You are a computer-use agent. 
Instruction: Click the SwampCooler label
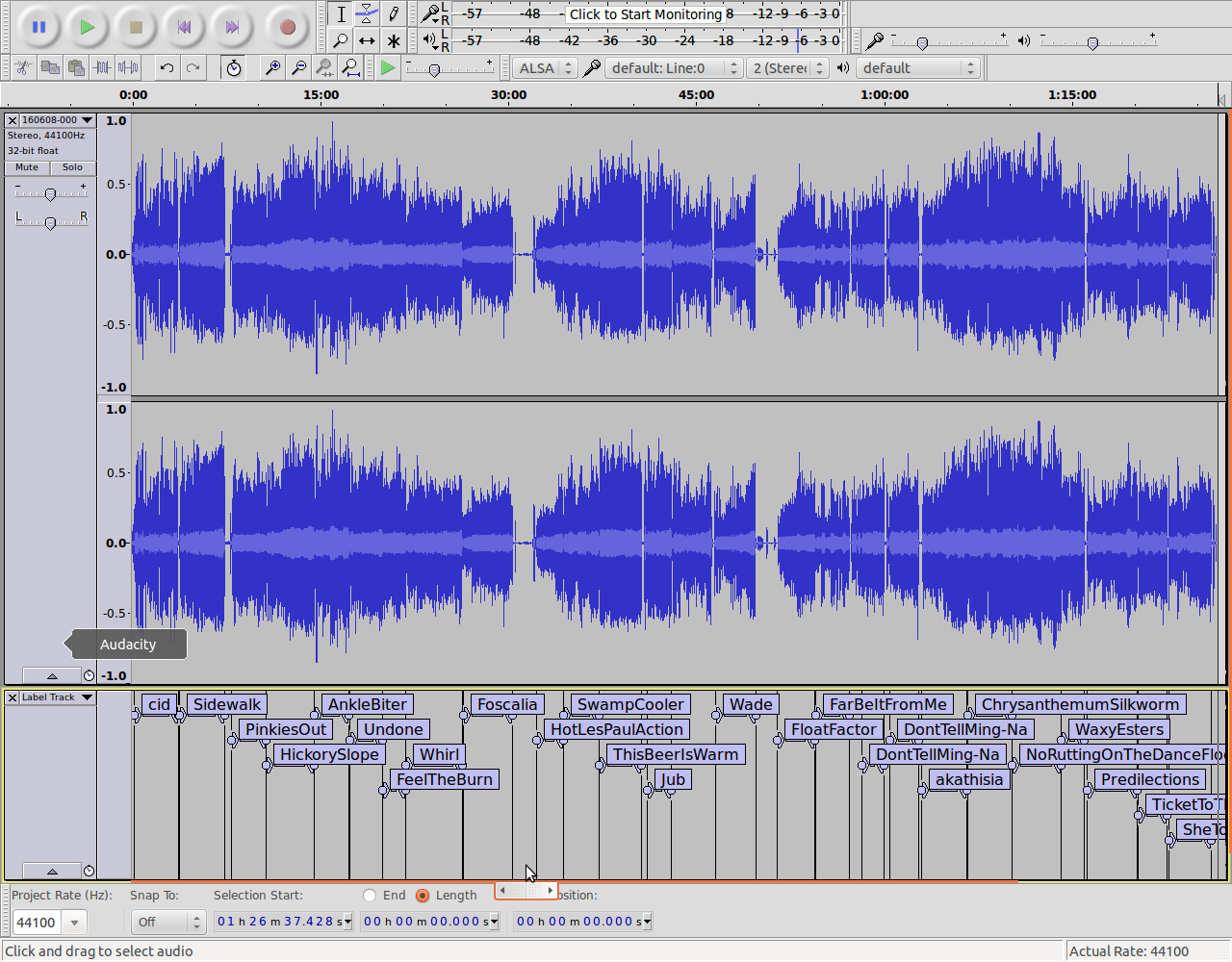click(x=629, y=705)
